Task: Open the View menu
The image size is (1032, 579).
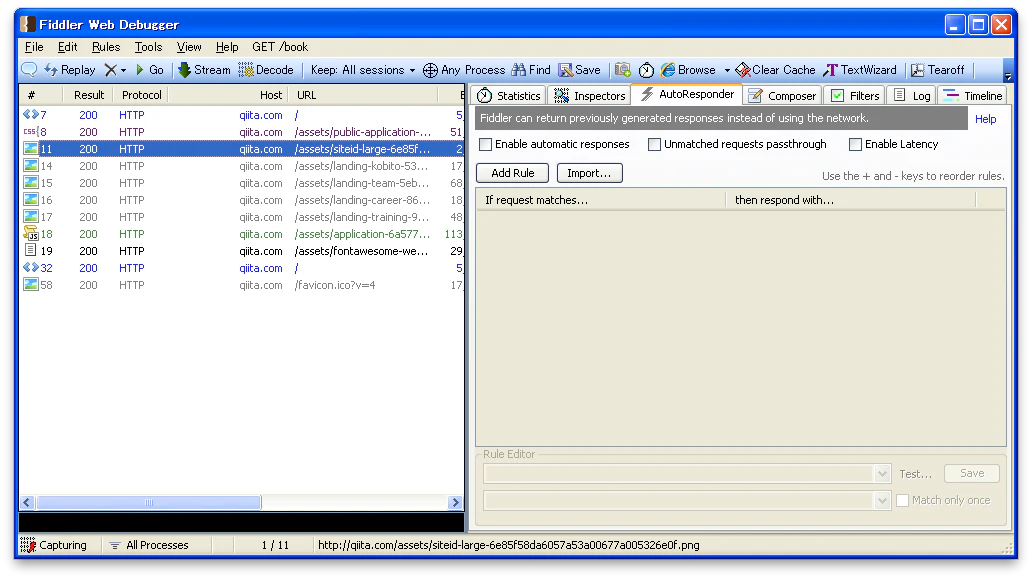Action: 189,47
